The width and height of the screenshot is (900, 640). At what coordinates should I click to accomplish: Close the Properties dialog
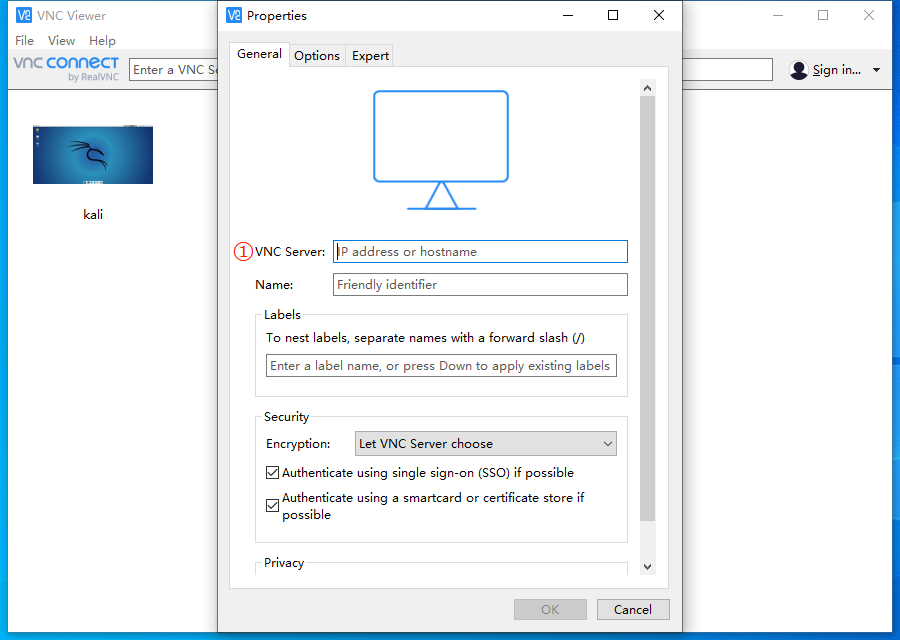click(659, 15)
